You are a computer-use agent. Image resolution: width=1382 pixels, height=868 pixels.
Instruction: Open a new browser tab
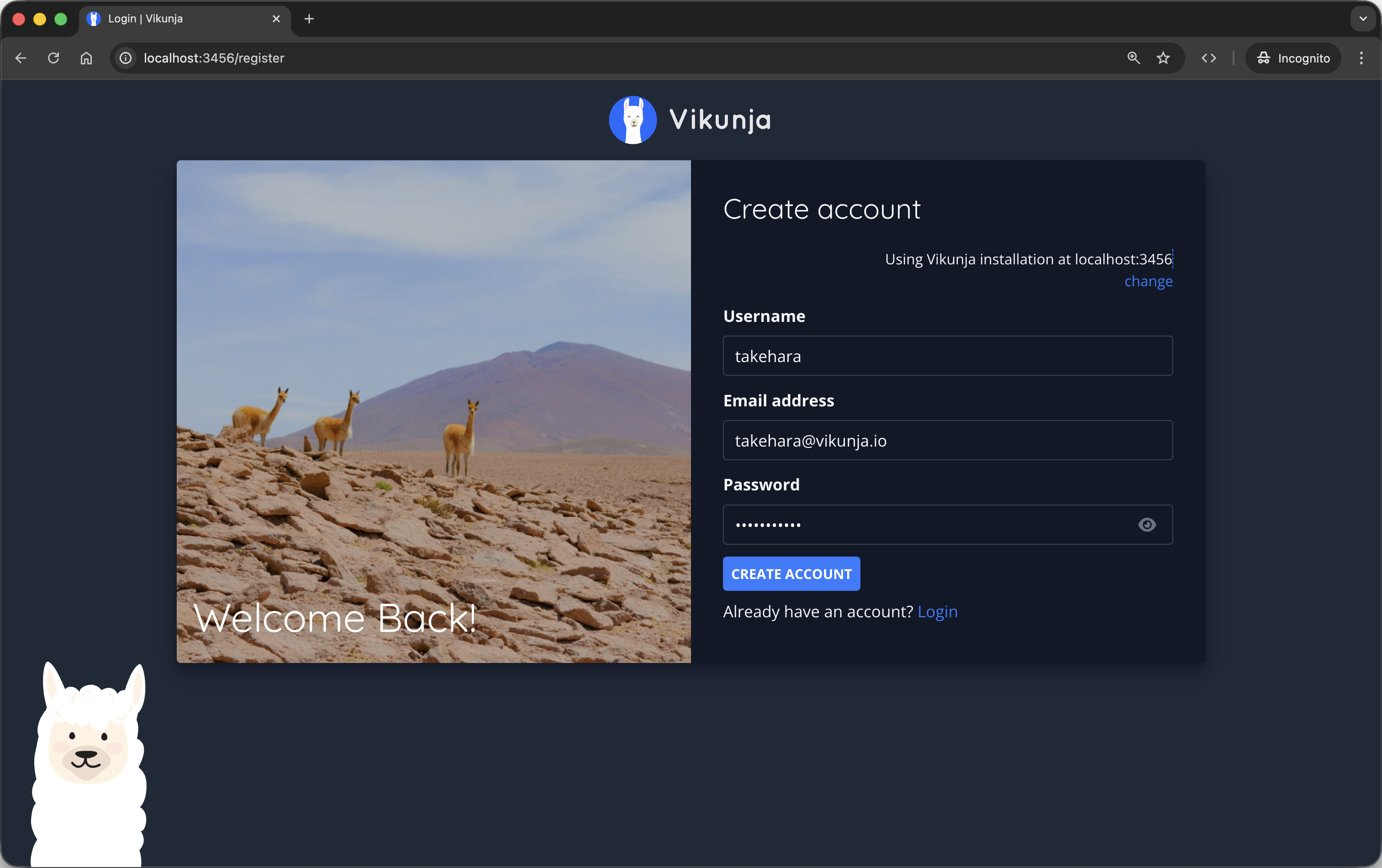click(x=308, y=19)
